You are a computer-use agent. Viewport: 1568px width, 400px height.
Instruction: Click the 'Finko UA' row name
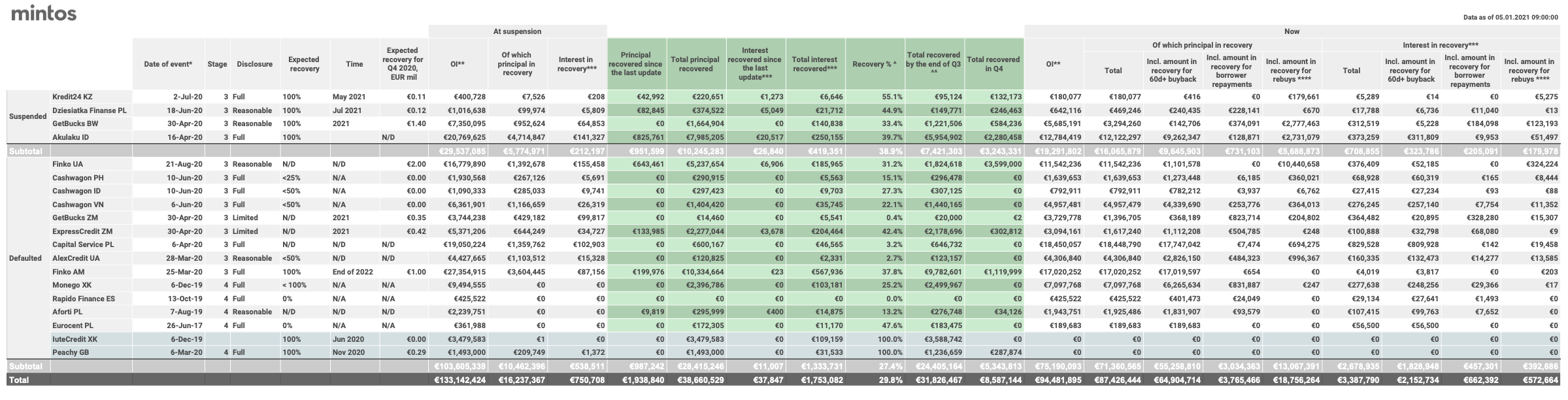pyautogui.click(x=67, y=164)
